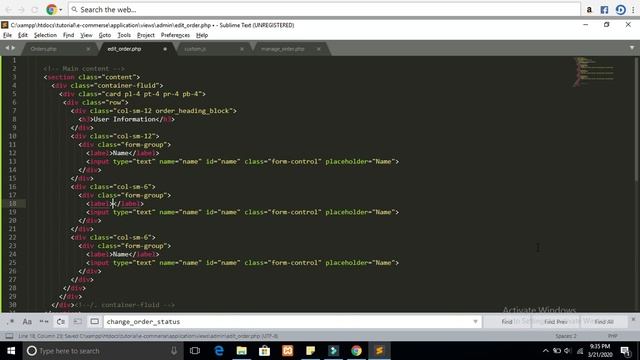Click unsaved dot on edit_order.php tab

coord(165,49)
